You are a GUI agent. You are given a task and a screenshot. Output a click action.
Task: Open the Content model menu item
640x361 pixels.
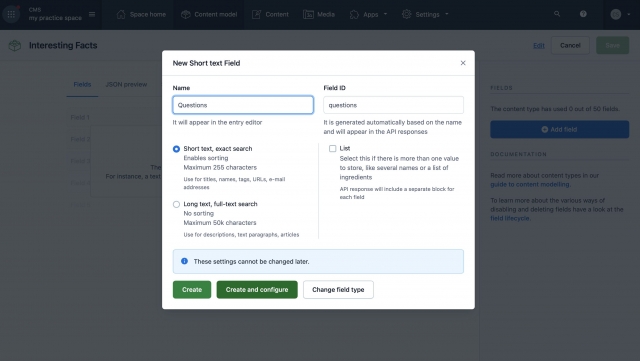[x=209, y=14]
